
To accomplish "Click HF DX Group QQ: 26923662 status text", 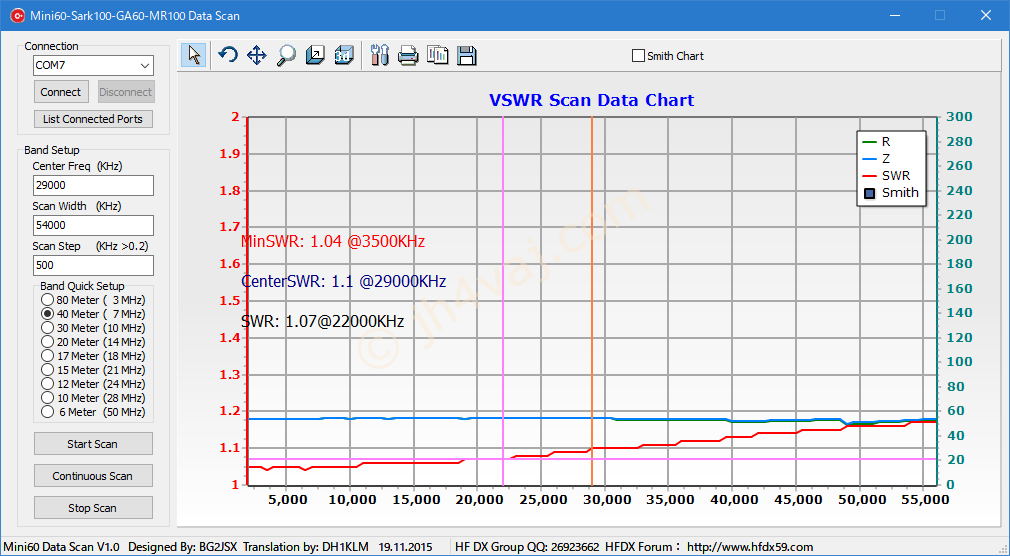I will 528,547.
